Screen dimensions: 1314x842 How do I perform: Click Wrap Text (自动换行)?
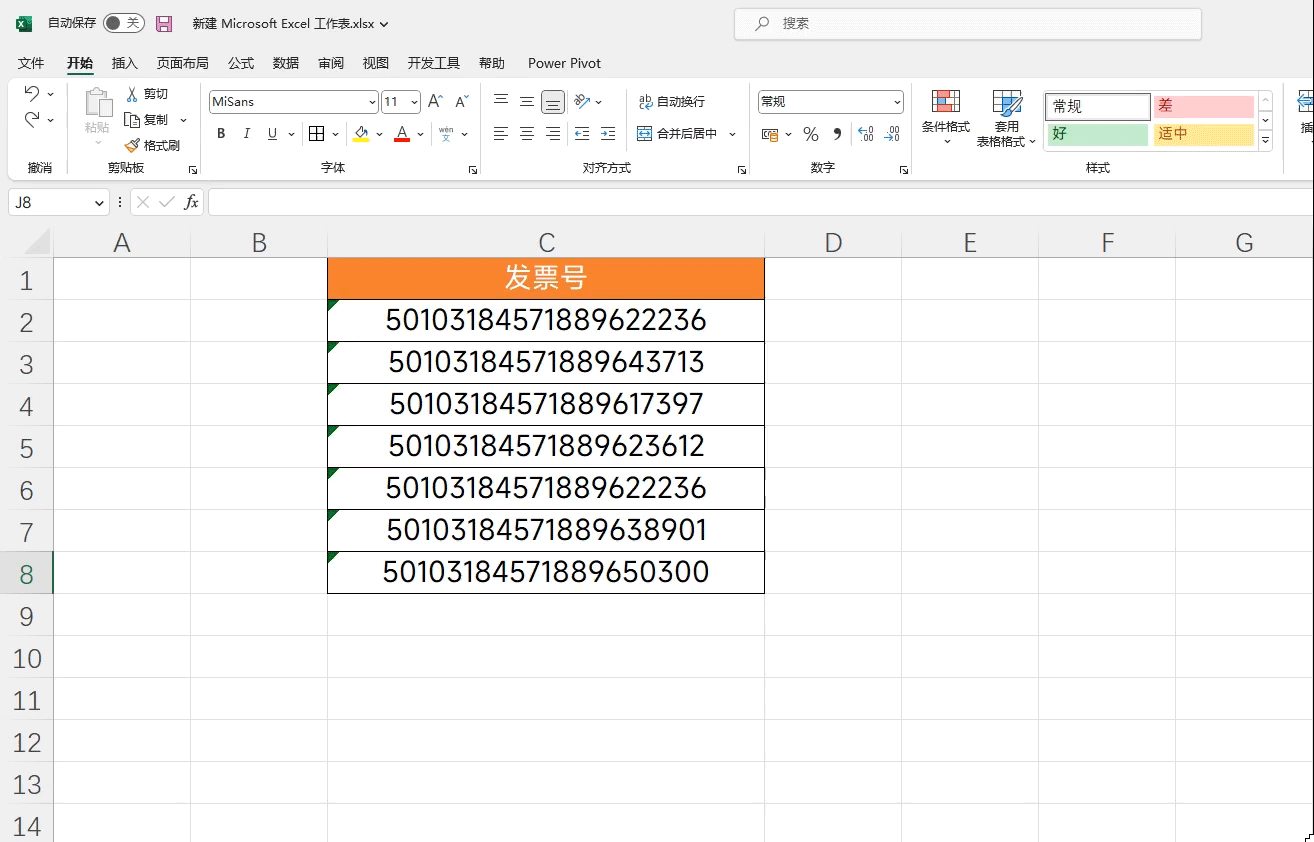point(671,101)
